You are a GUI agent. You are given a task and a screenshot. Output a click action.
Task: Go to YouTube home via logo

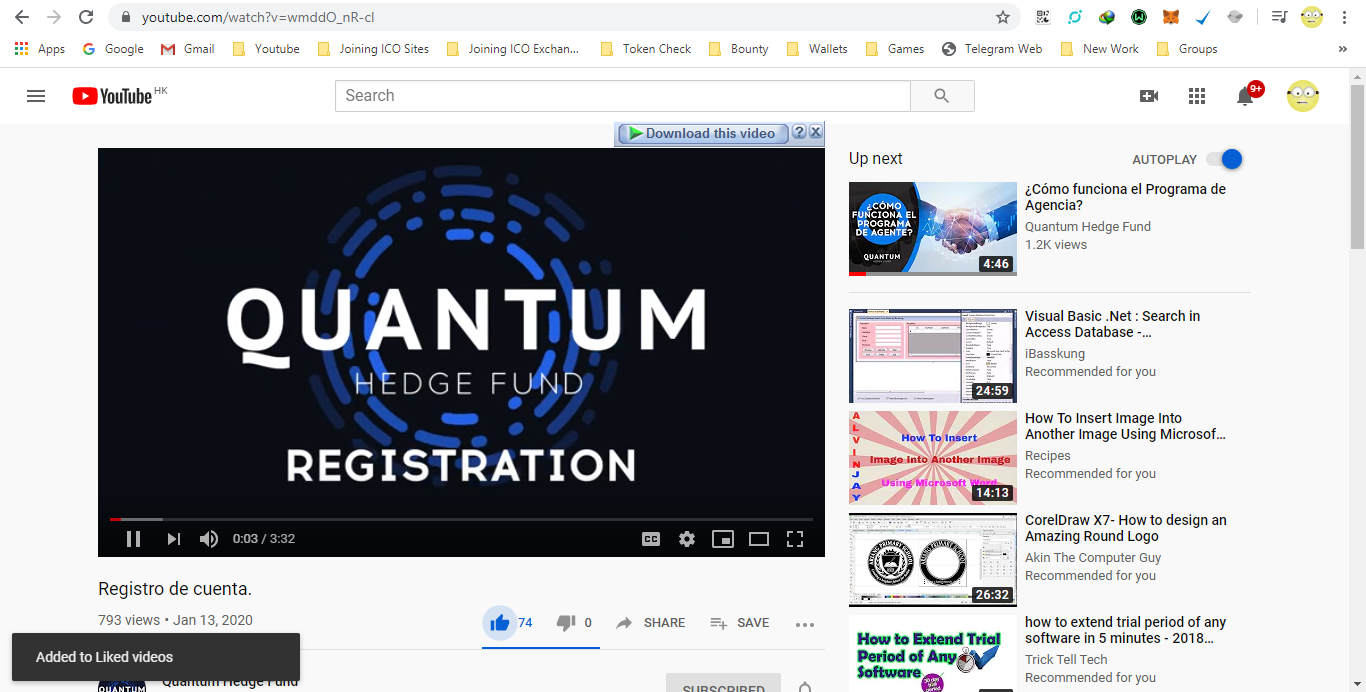[x=112, y=96]
